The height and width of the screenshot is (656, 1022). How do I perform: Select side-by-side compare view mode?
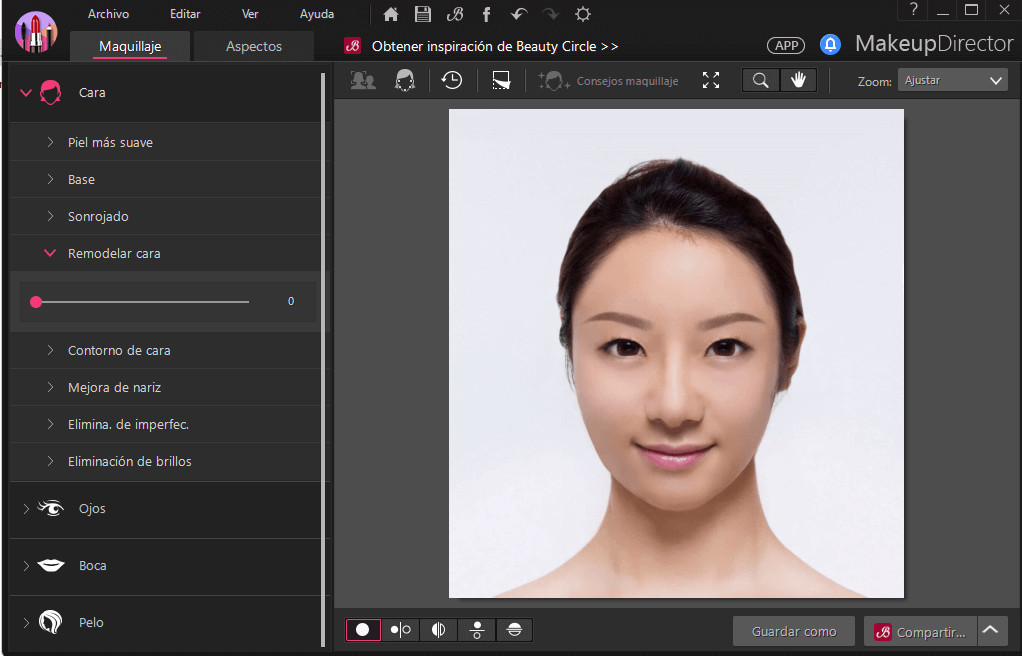pyautogui.click(x=401, y=630)
